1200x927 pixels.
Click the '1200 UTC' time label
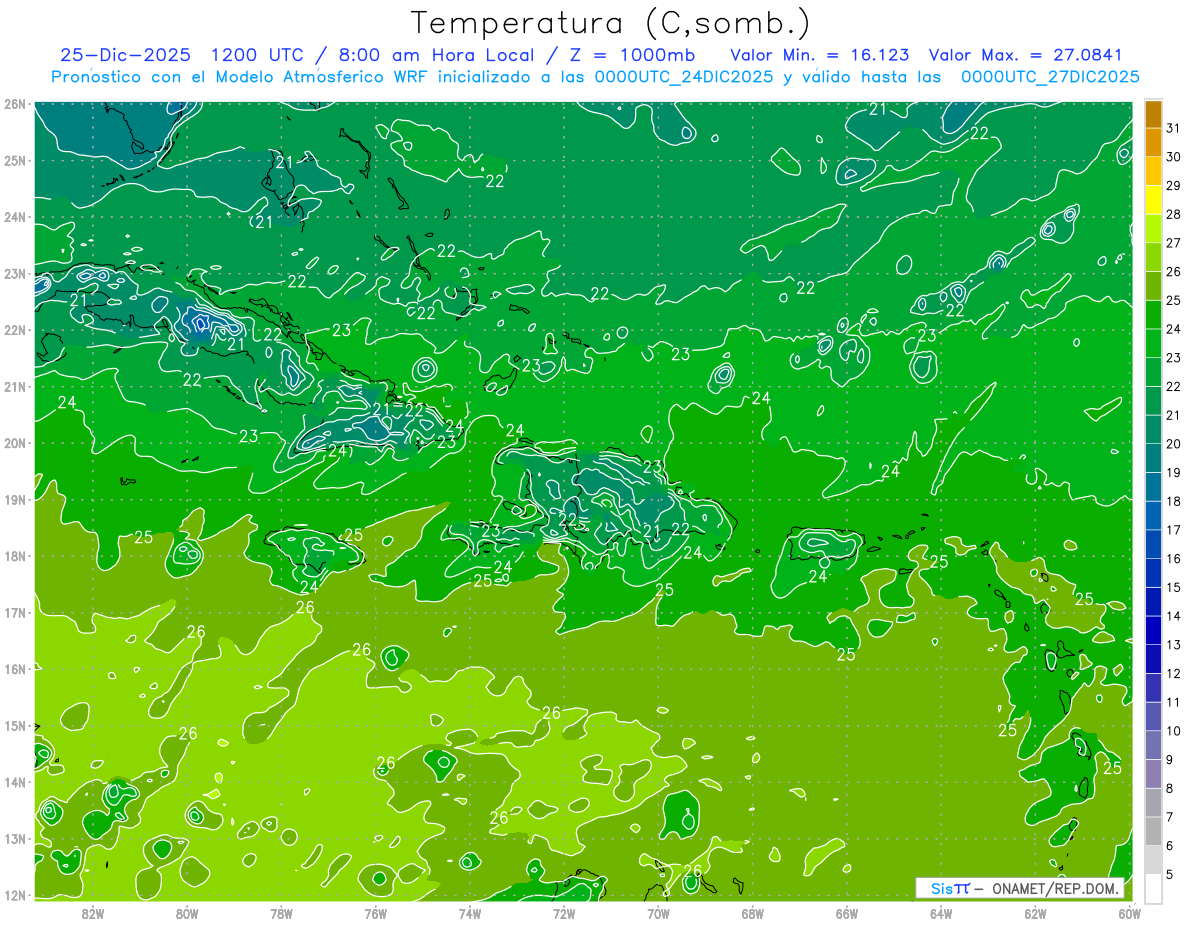click(x=258, y=55)
